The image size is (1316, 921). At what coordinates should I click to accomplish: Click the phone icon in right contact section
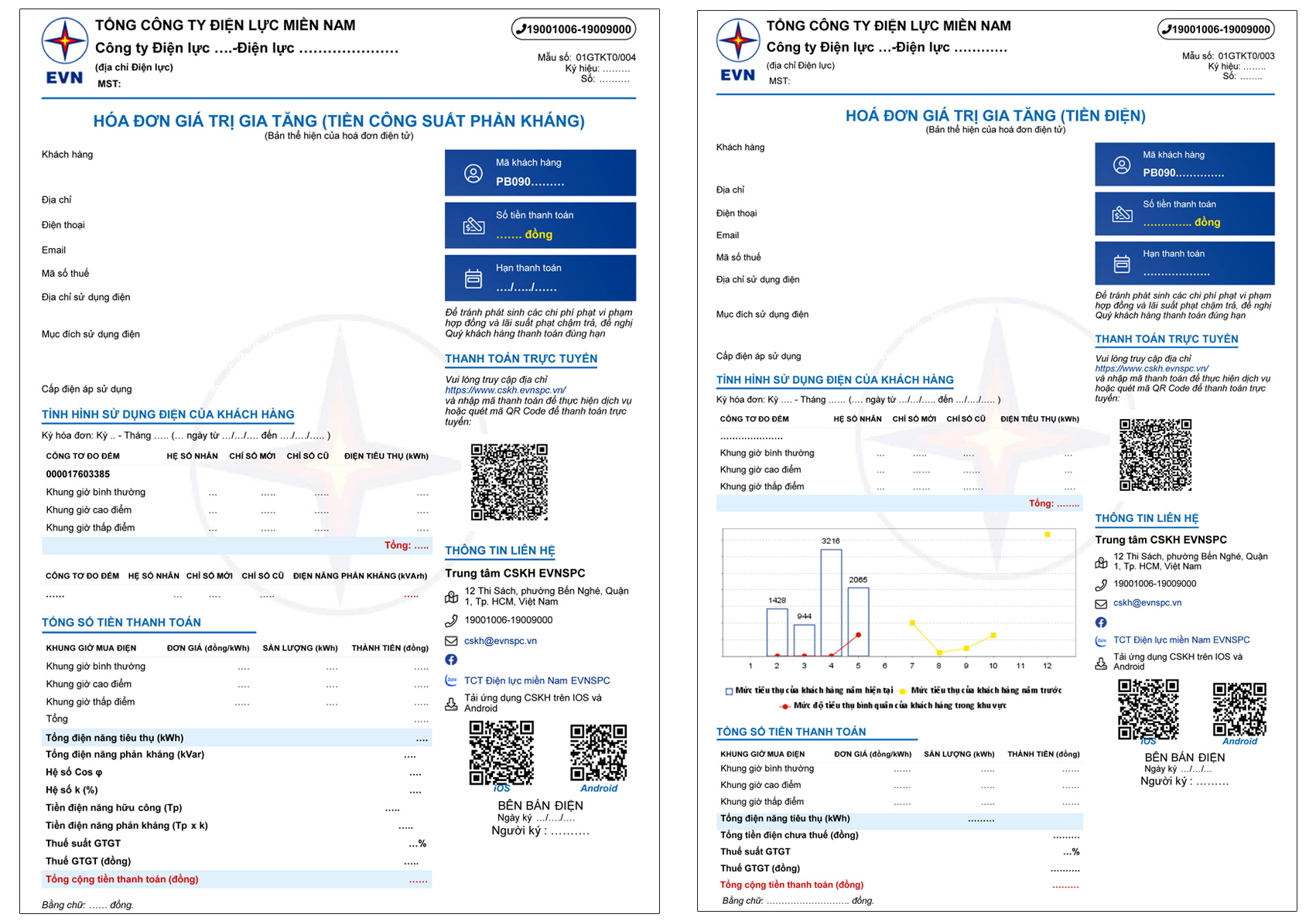point(1101,585)
